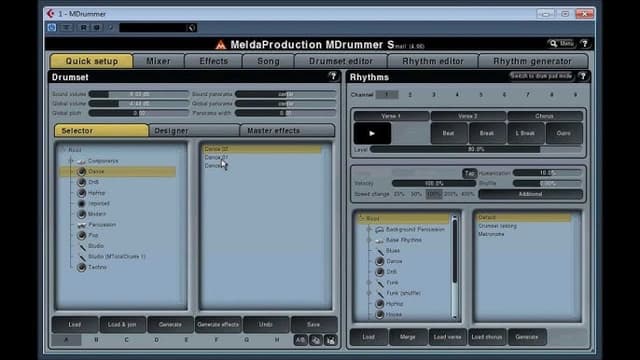Adjust the Humanization slider

click(x=547, y=173)
